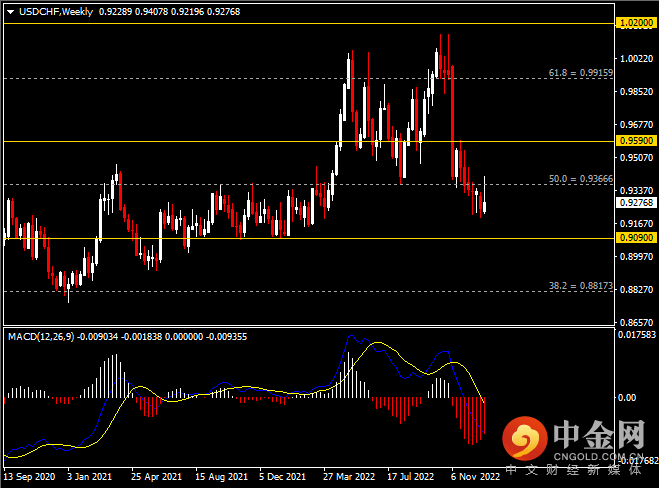Click the 0.95900 price level tag

tap(635, 141)
